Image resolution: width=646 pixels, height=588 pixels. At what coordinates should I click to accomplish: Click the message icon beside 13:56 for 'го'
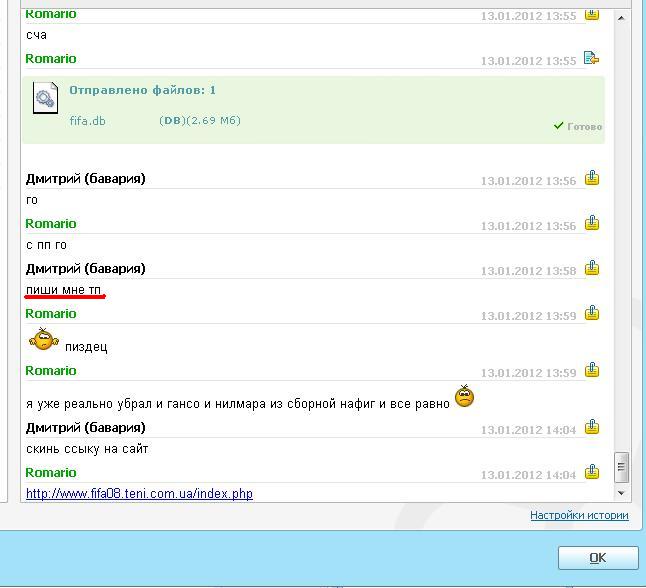[x=592, y=178]
